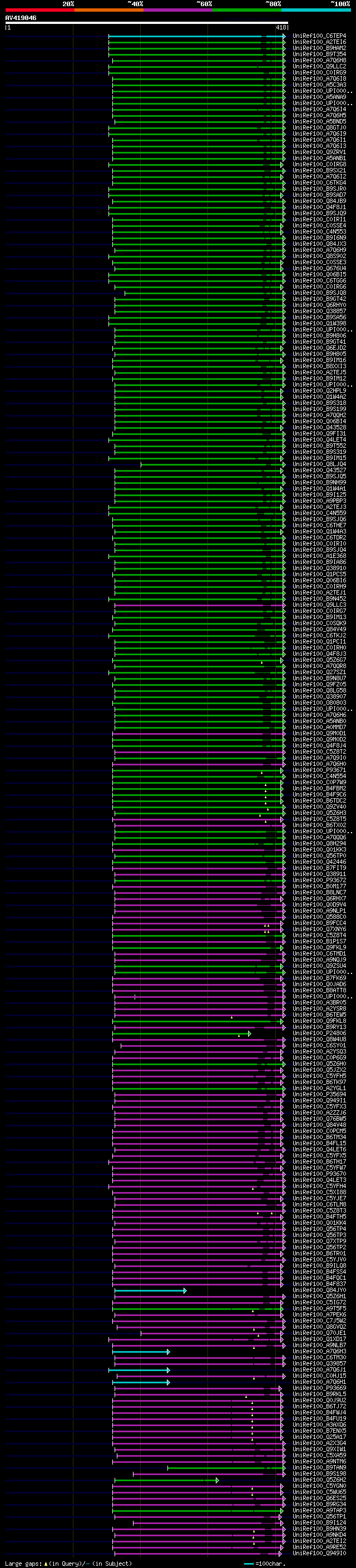Click the UniRef100_Q9FI31 label
Screen dimensions: 356x1568
click(319, 433)
